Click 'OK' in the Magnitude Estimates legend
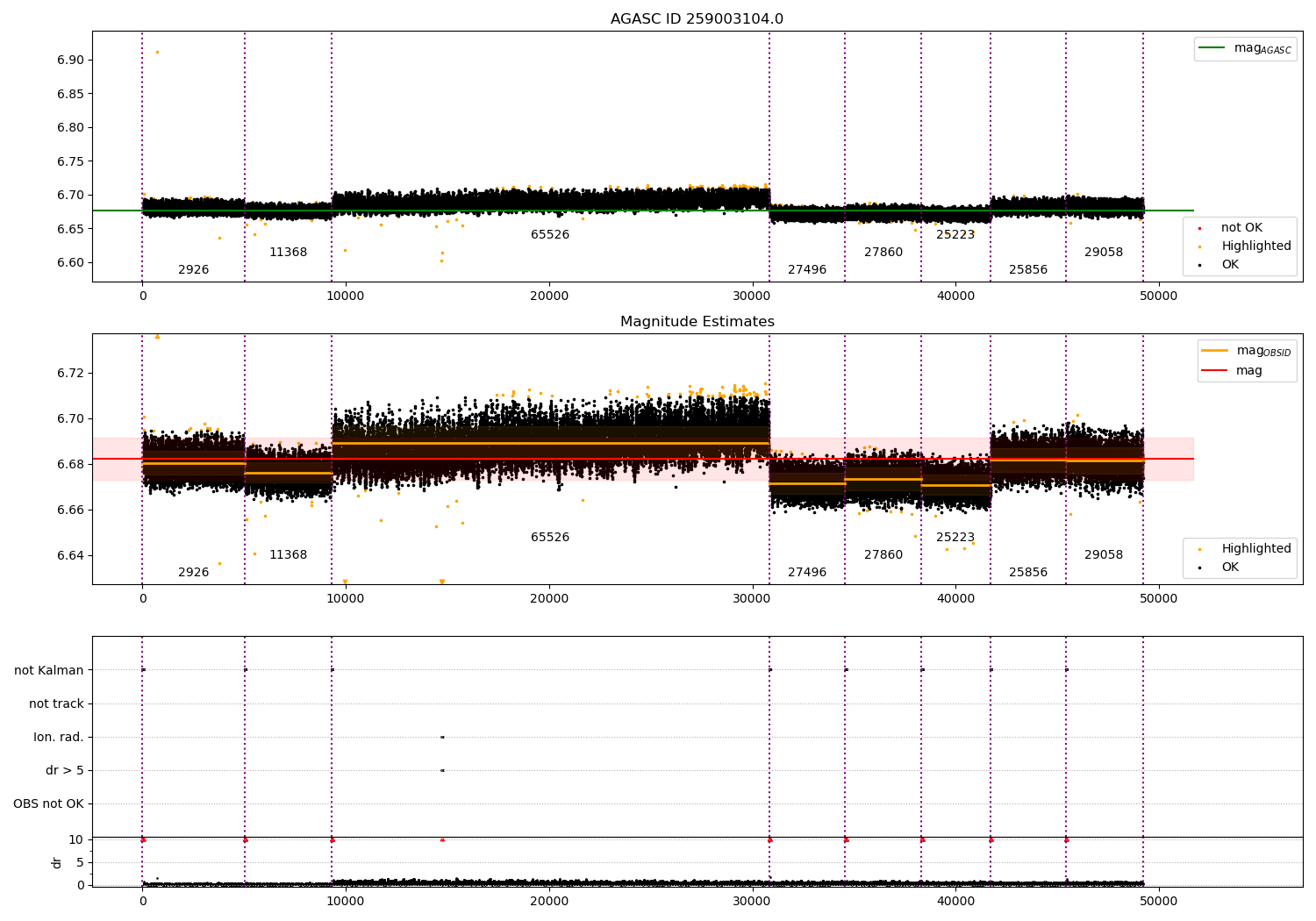Screen dimensions: 1316x921 click(1230, 568)
